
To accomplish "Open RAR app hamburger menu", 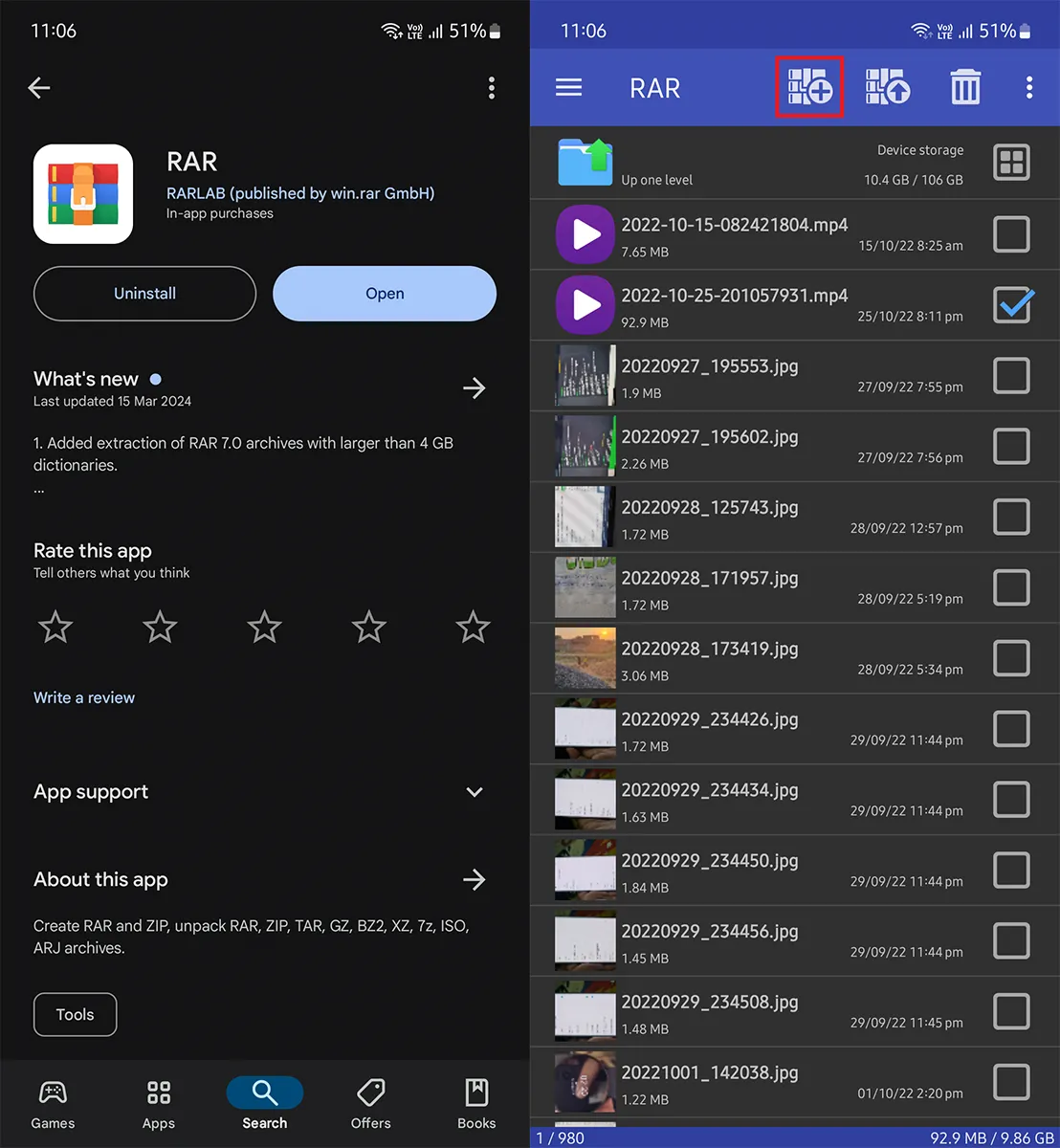I will point(569,88).
